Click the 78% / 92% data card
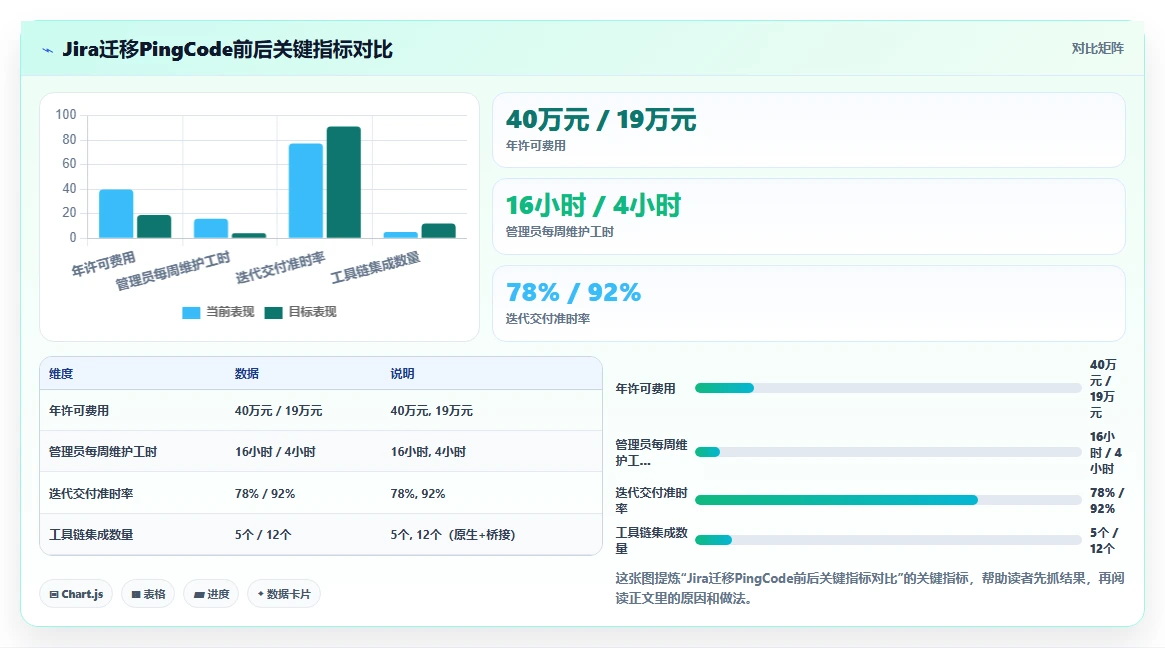 point(808,303)
